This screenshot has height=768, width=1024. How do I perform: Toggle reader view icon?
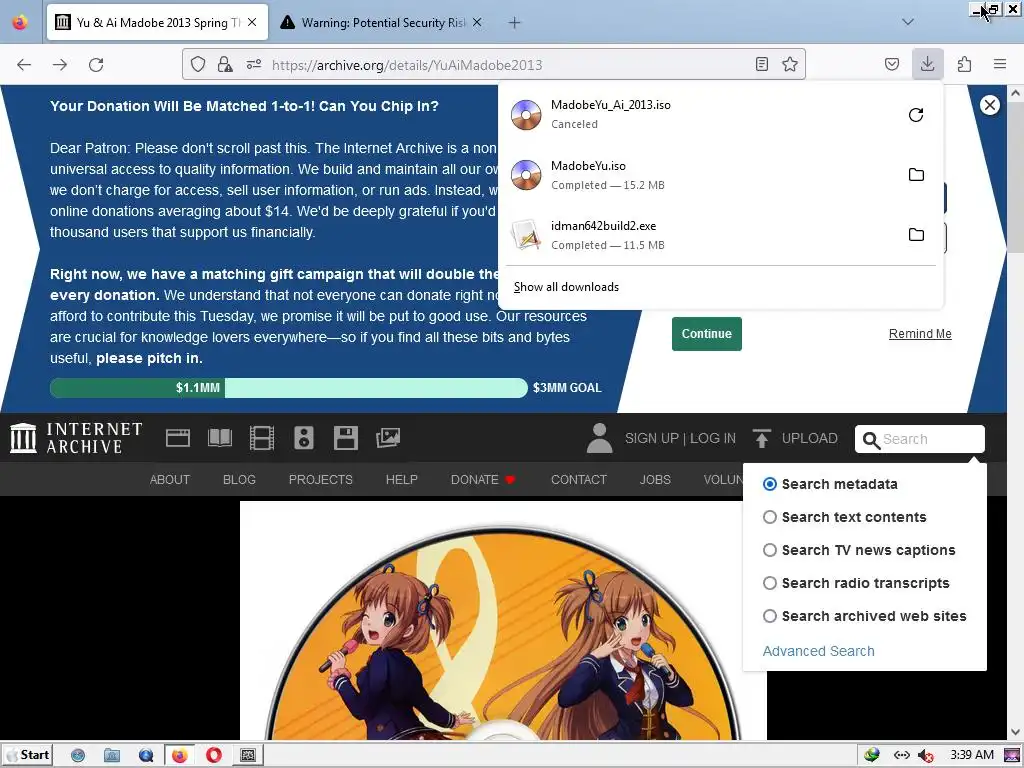click(761, 64)
